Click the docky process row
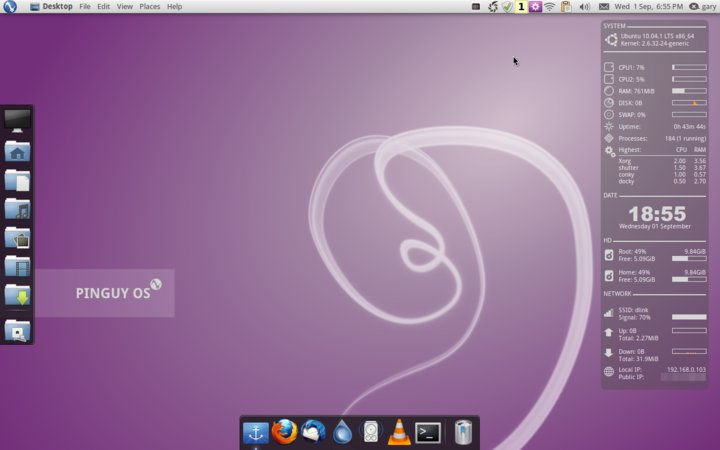The image size is (720, 450). (662, 181)
